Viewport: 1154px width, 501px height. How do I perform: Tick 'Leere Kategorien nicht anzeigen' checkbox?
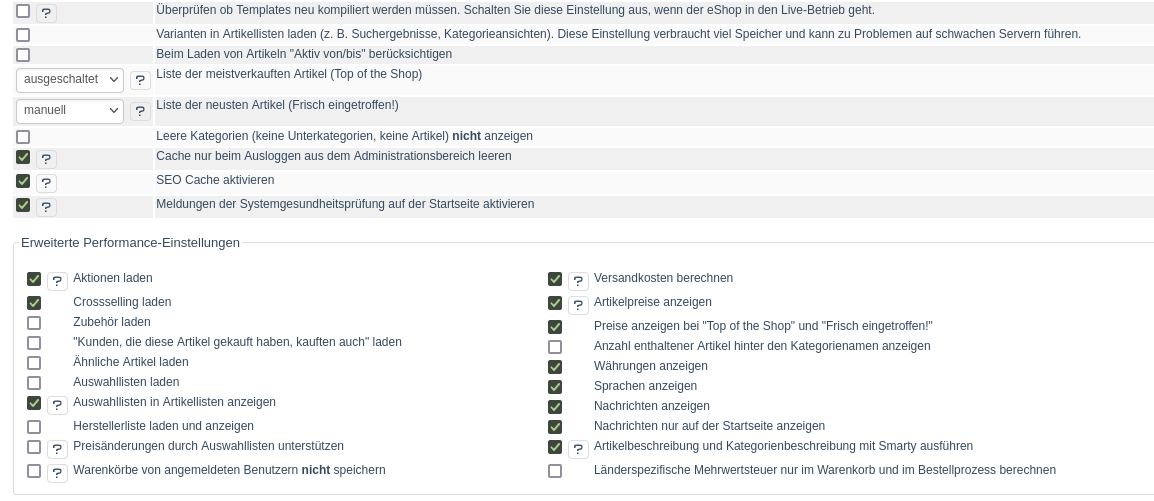point(23,137)
